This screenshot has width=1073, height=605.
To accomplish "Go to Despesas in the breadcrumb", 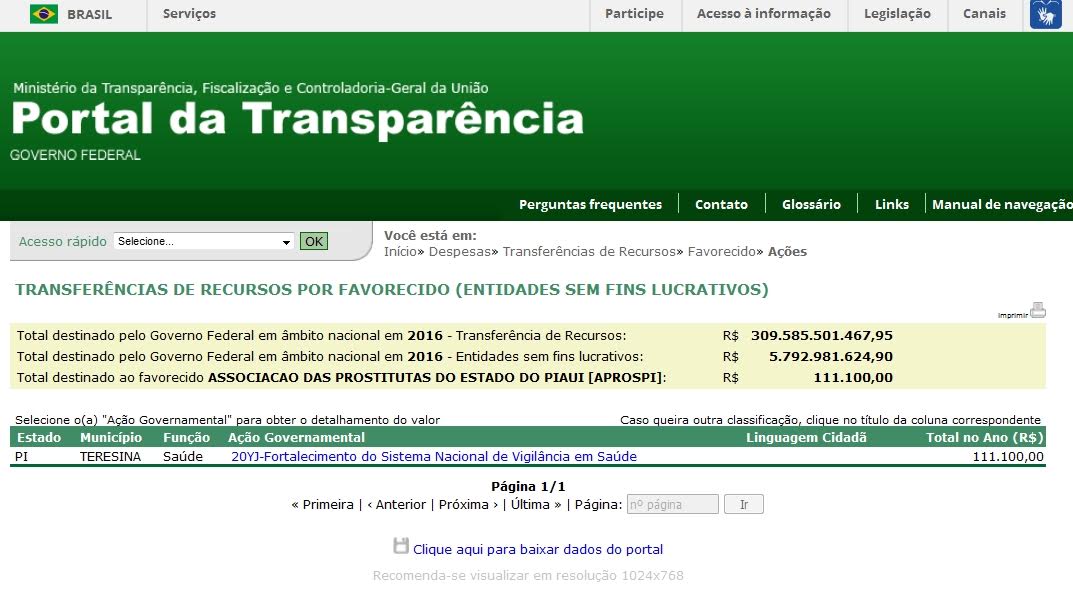I will coord(460,251).
